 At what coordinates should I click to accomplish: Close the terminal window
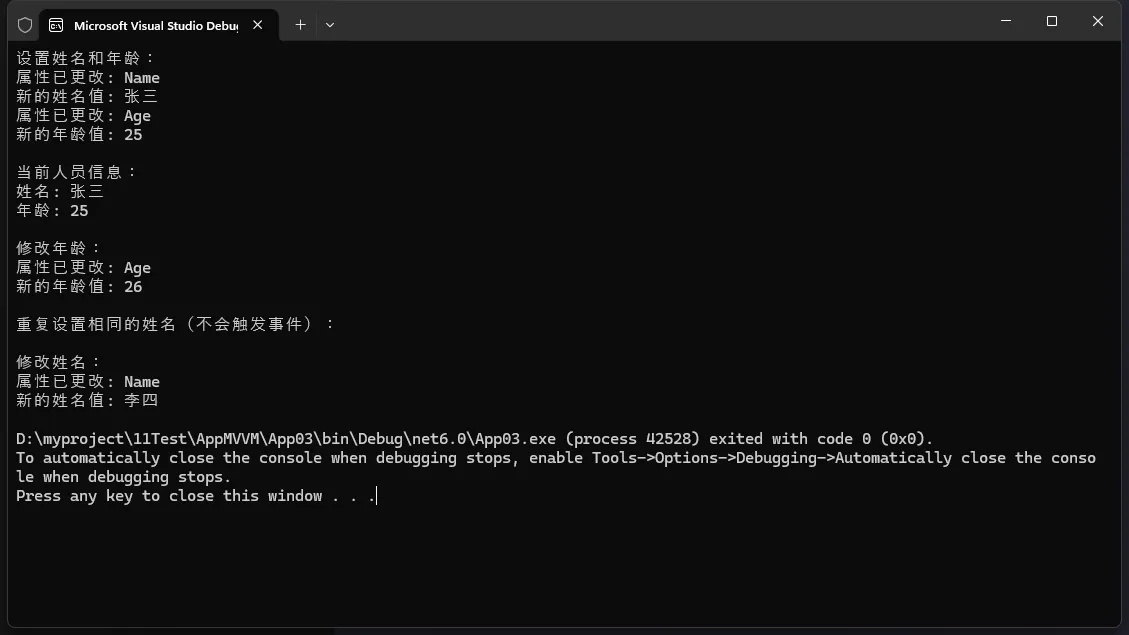pos(1098,21)
